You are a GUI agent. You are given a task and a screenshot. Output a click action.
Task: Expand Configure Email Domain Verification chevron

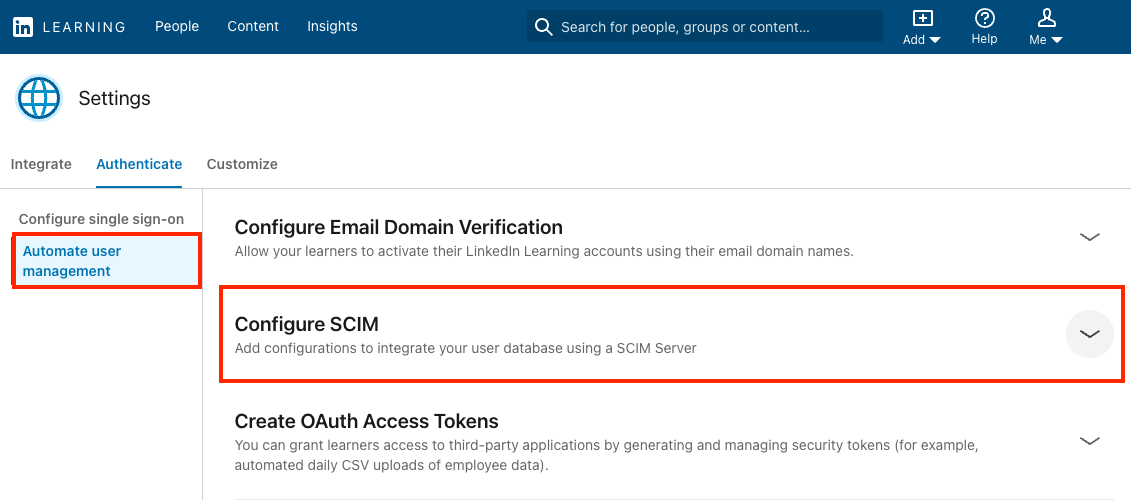click(1089, 237)
